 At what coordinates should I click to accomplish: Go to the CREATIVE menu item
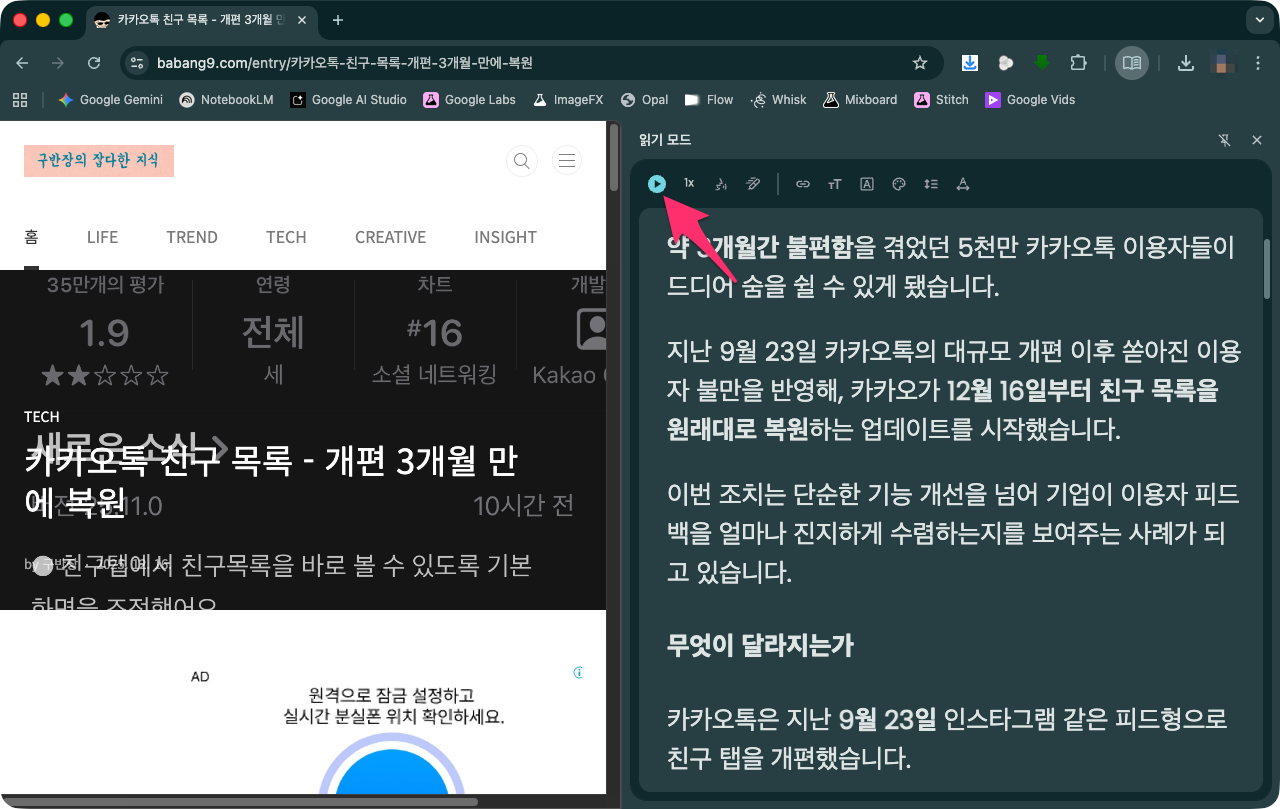(x=390, y=237)
